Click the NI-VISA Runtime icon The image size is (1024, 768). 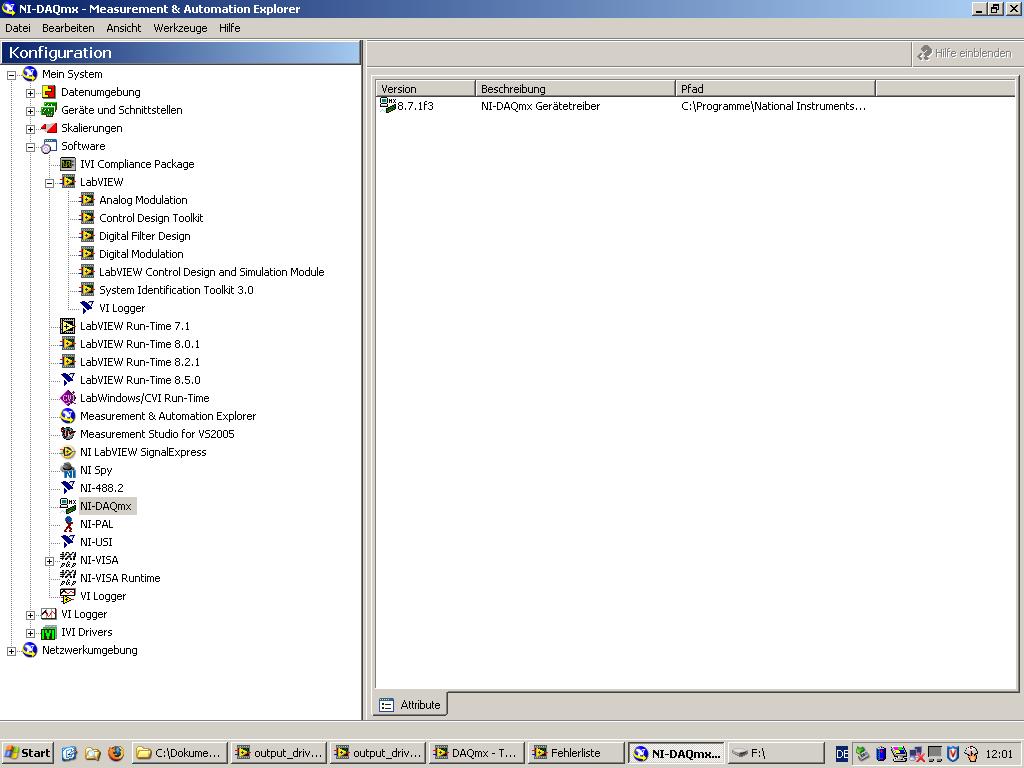pos(68,578)
